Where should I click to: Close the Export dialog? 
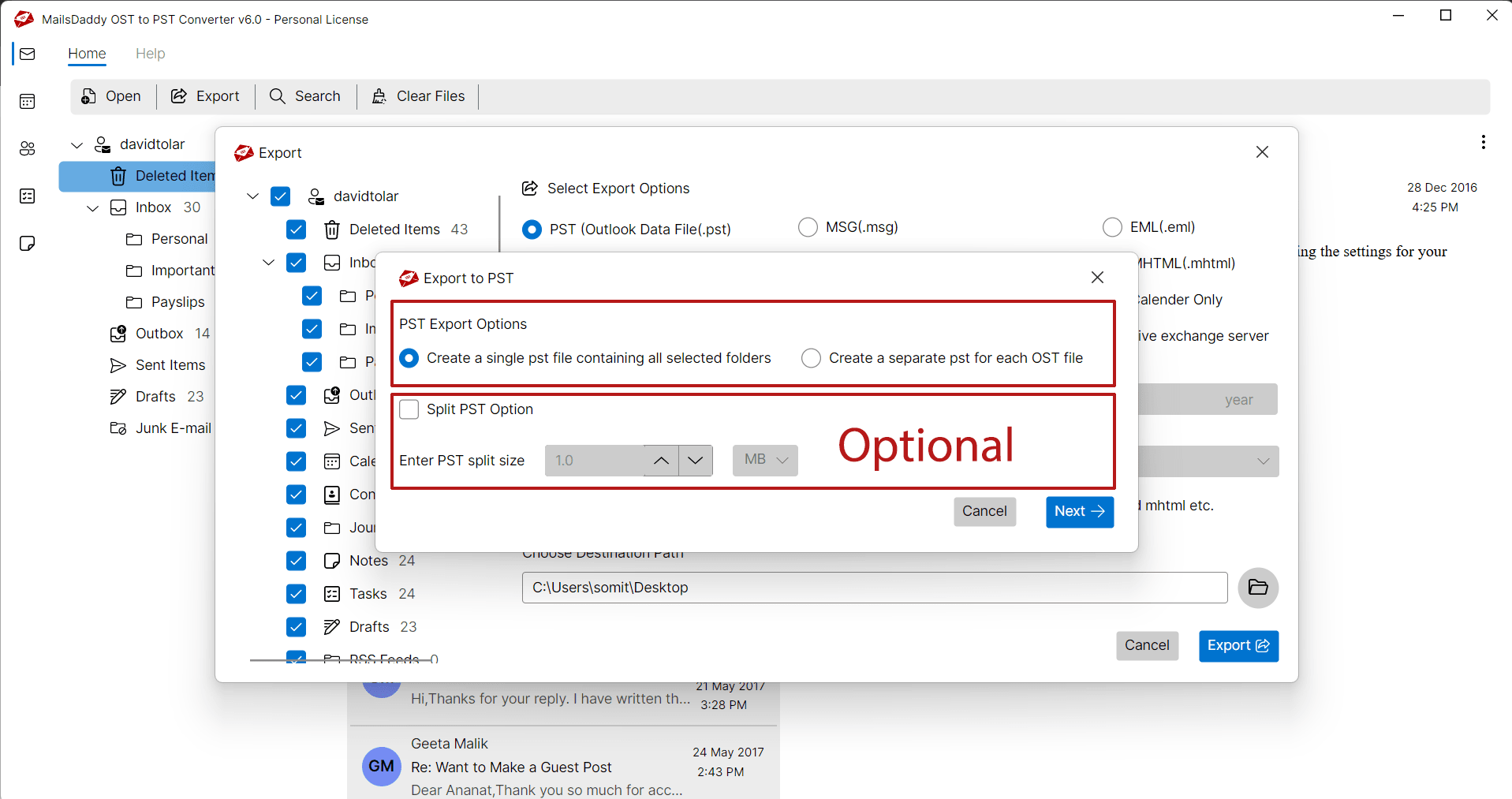click(1262, 152)
